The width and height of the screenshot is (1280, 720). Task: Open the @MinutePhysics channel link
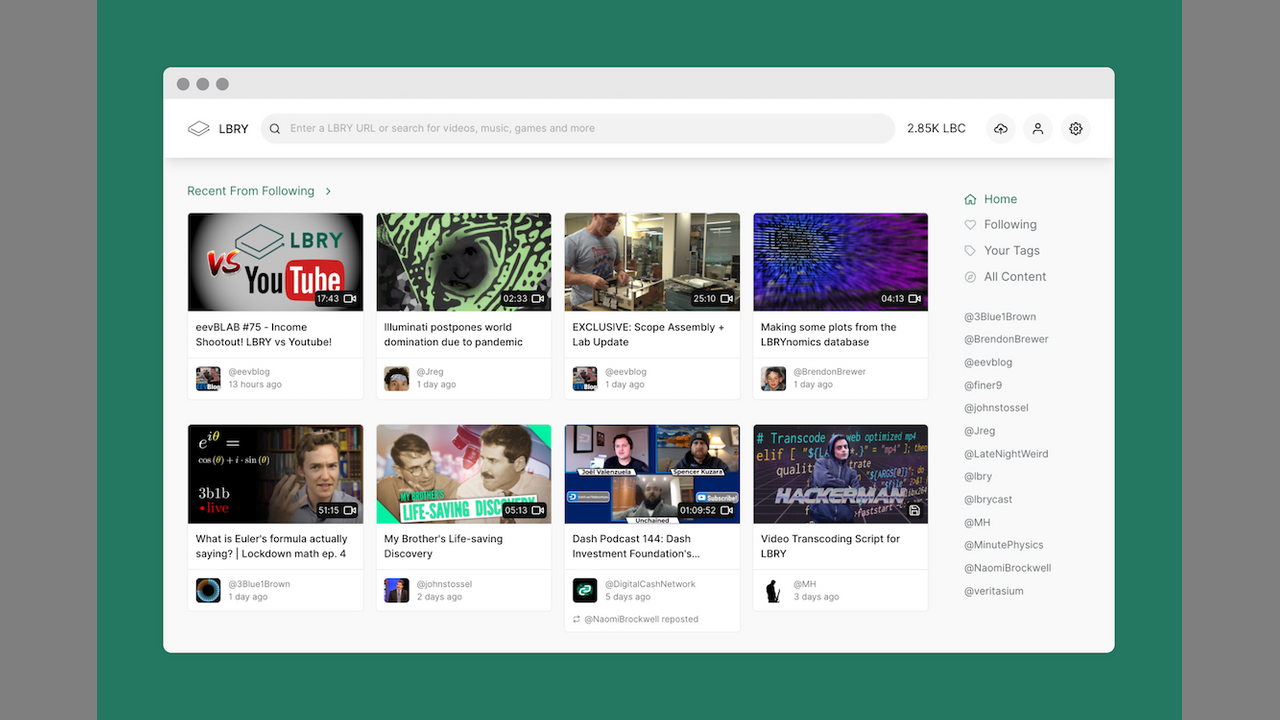(1003, 545)
